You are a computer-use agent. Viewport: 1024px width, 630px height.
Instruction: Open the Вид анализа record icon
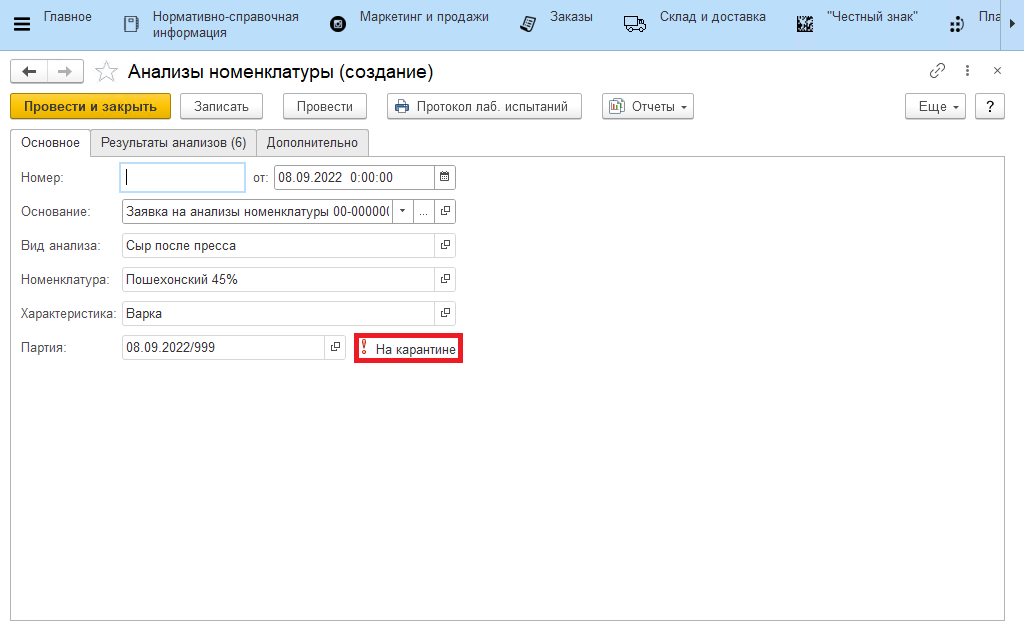(445, 245)
